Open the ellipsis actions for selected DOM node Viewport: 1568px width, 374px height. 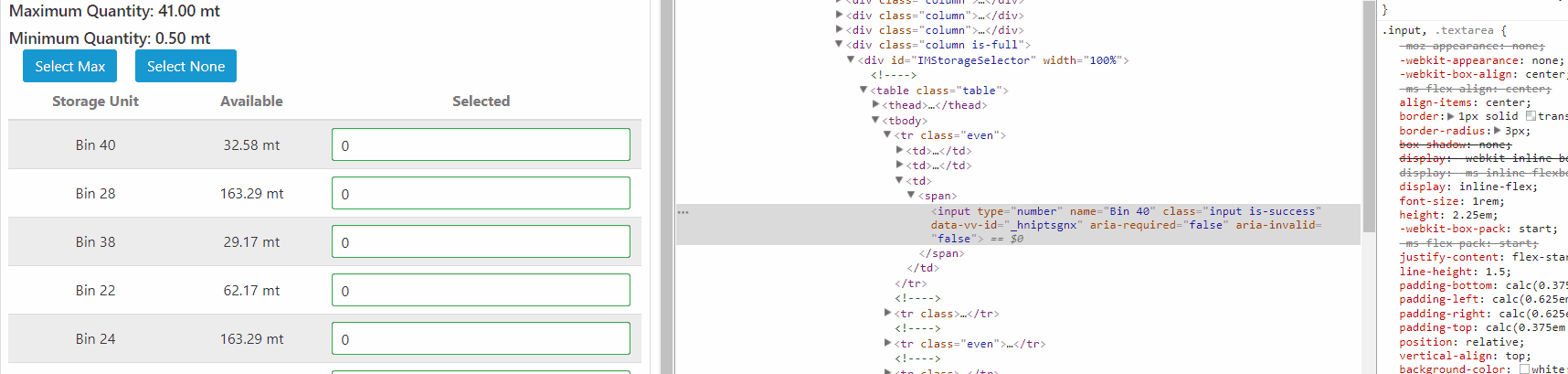click(683, 211)
